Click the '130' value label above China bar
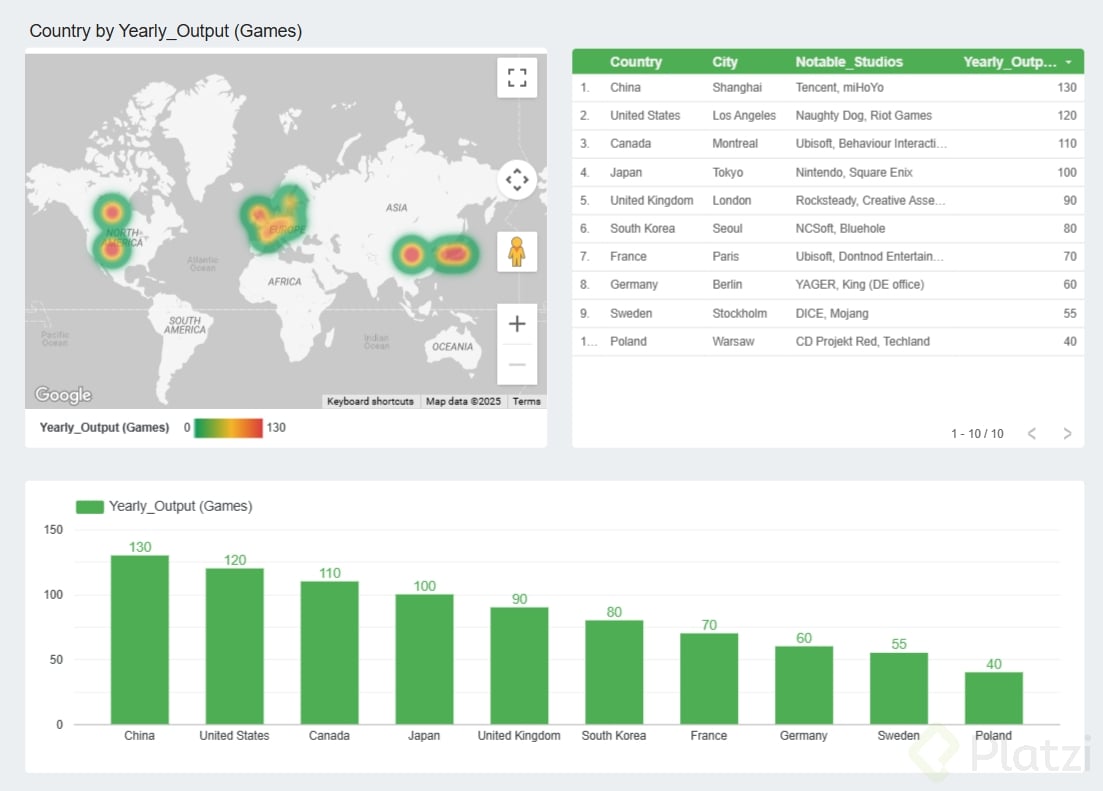Image resolution: width=1103 pixels, height=791 pixels. pos(140,547)
